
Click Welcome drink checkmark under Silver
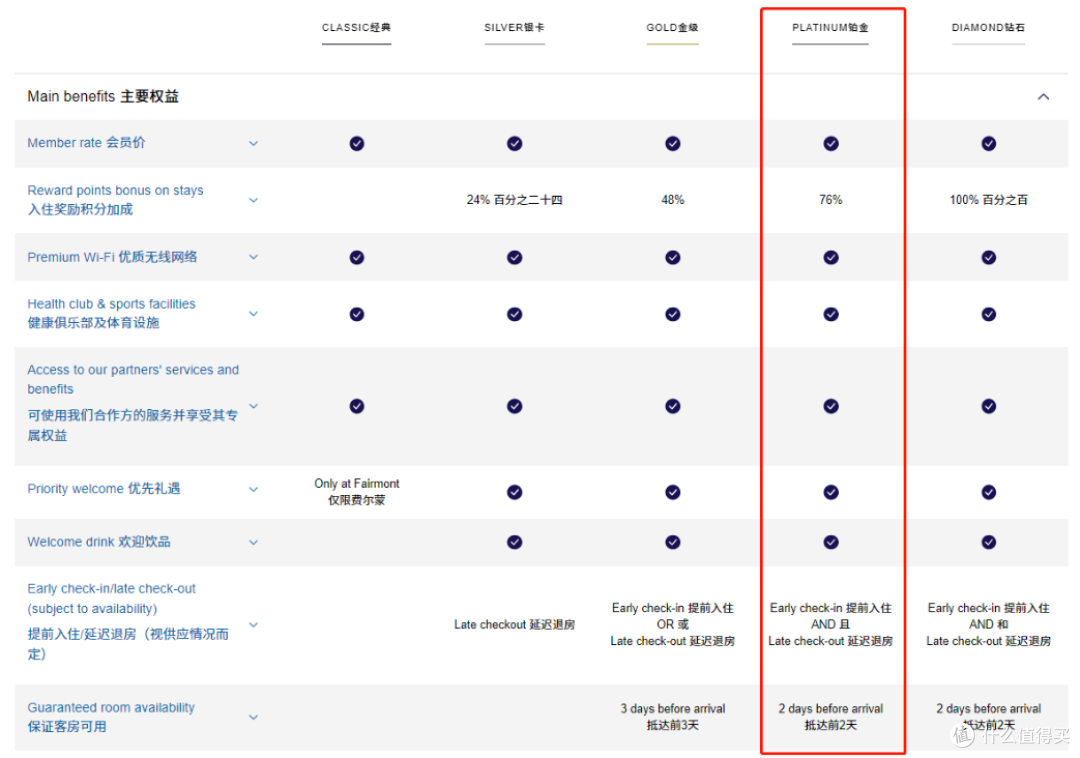pos(515,543)
